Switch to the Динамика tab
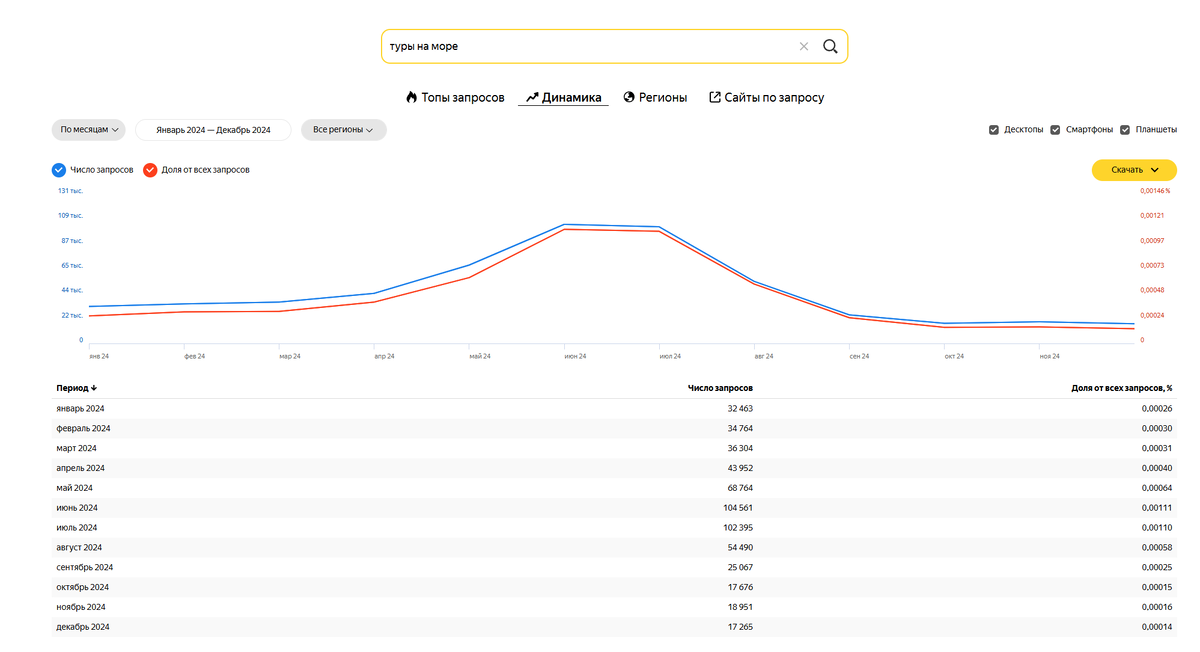1200x652 pixels. (x=564, y=98)
